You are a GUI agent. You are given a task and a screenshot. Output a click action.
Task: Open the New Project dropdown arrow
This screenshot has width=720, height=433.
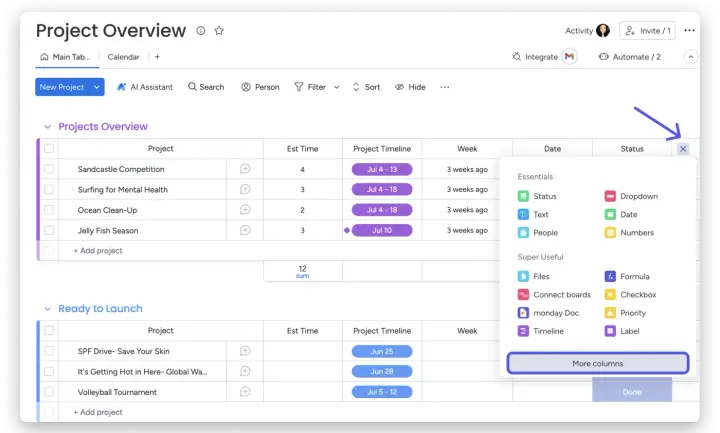(96, 87)
